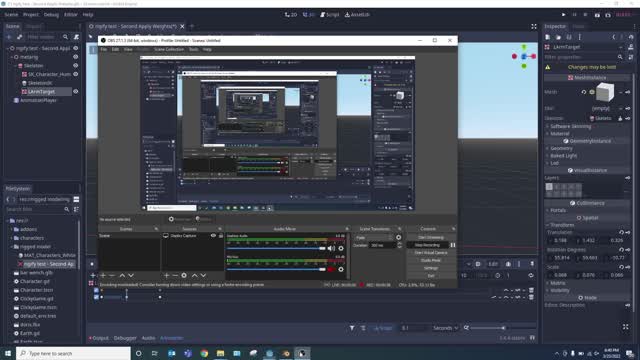Expand the addons folder in FileSystem

pos(12,229)
